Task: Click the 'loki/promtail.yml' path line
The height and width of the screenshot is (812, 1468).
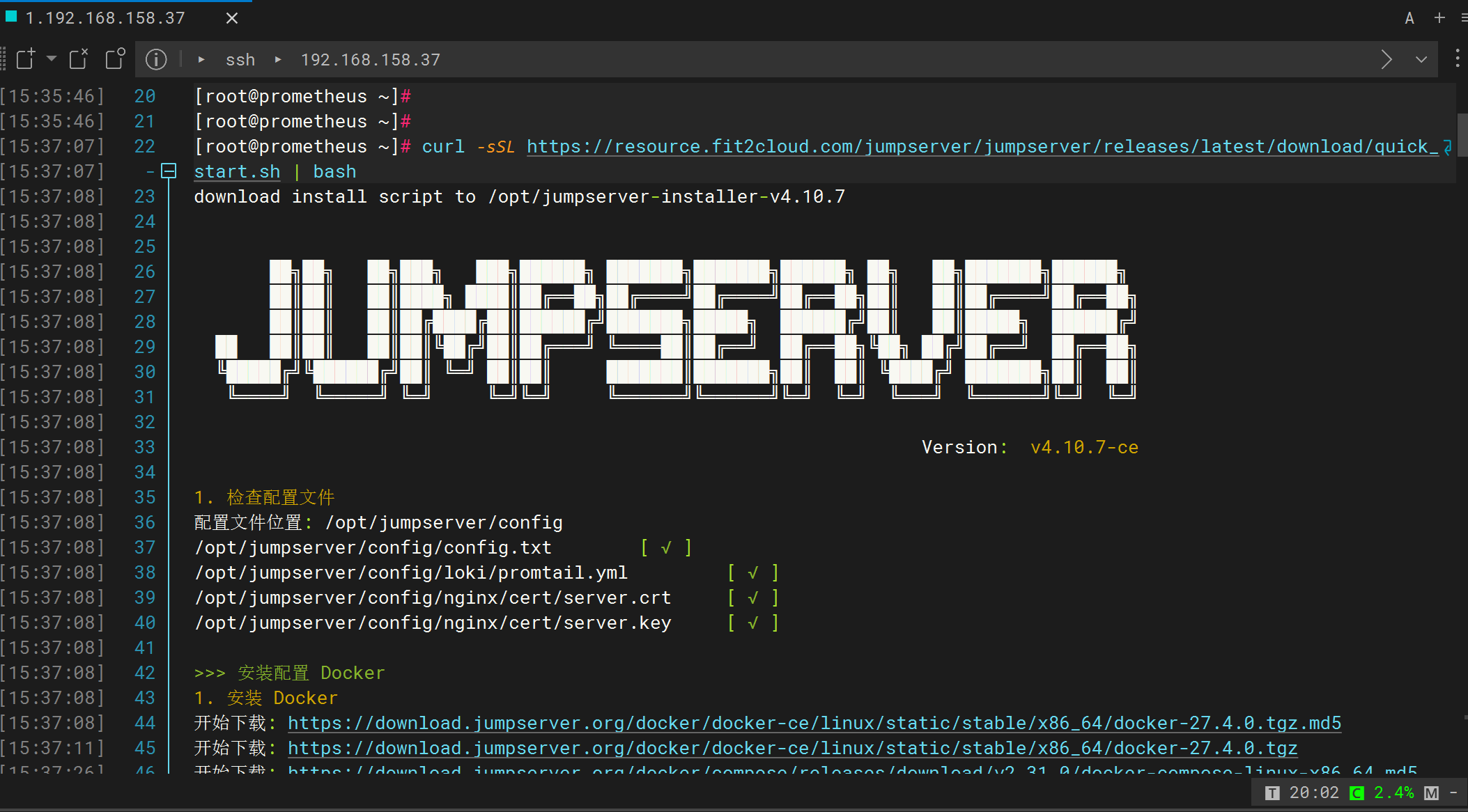Action: [x=411, y=572]
